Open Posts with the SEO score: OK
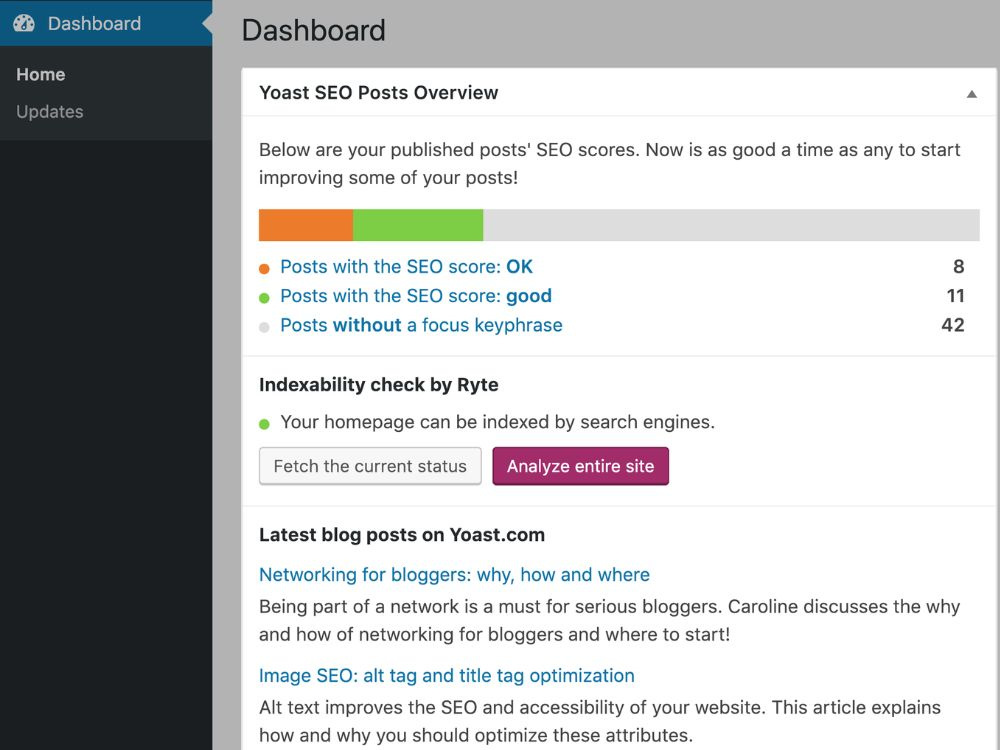This screenshot has height=750, width=1000. 406,267
